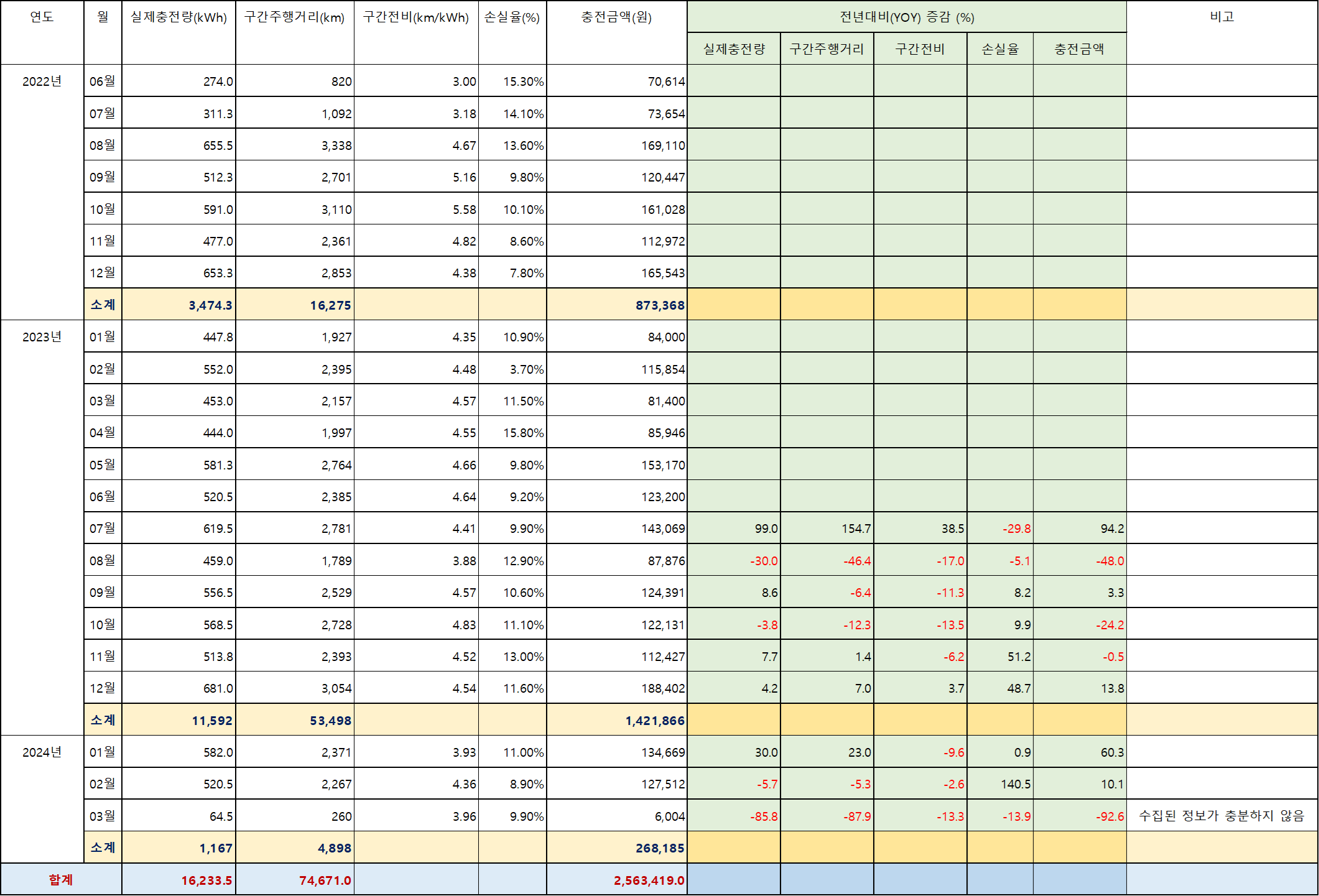Select the 전년대비(YOY) 증감 (%) merged header
This screenshot has height=896, width=1319.
pyautogui.click(x=906, y=17)
